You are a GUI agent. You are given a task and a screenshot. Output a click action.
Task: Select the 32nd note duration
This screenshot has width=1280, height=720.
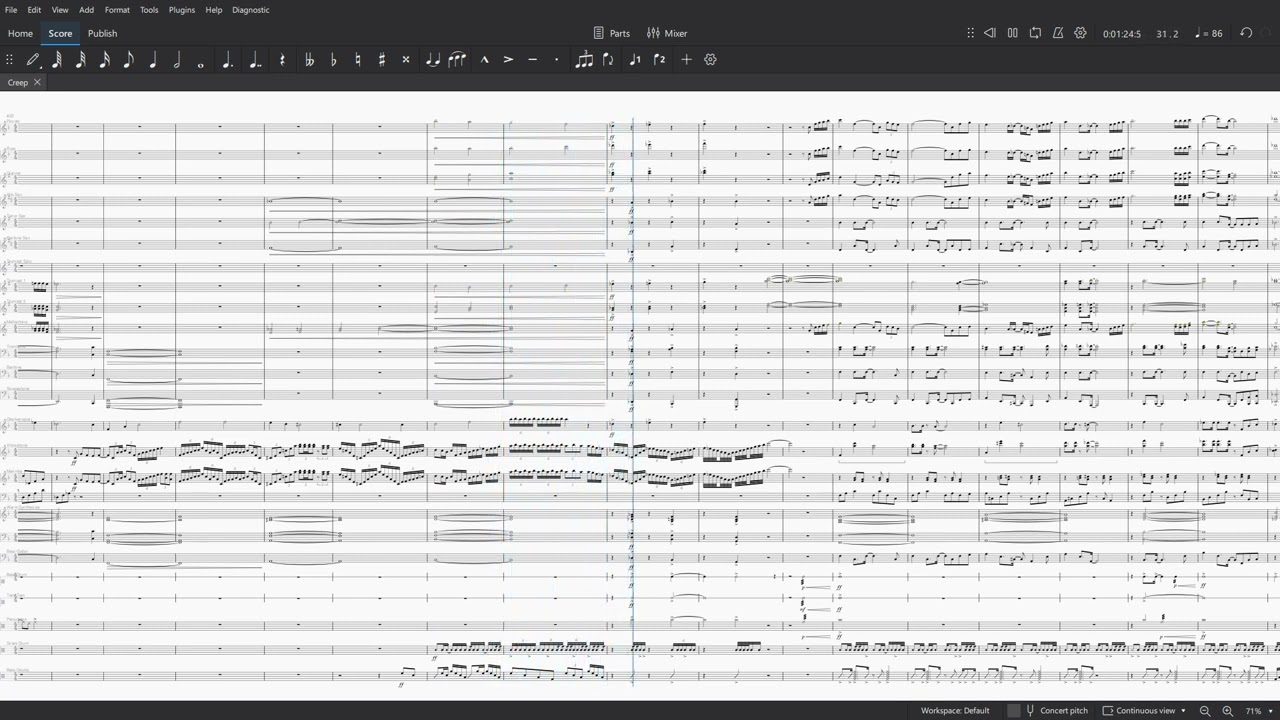coord(81,60)
